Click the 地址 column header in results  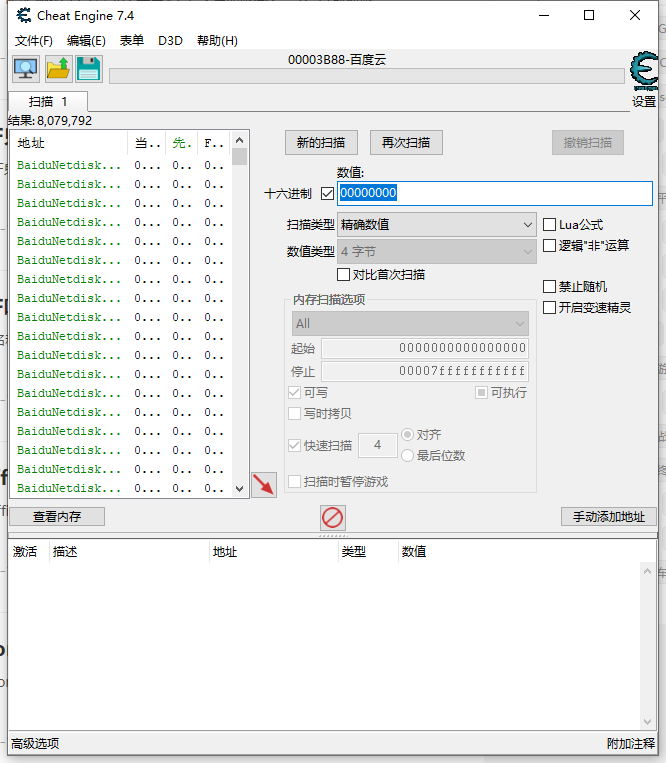(x=69, y=143)
